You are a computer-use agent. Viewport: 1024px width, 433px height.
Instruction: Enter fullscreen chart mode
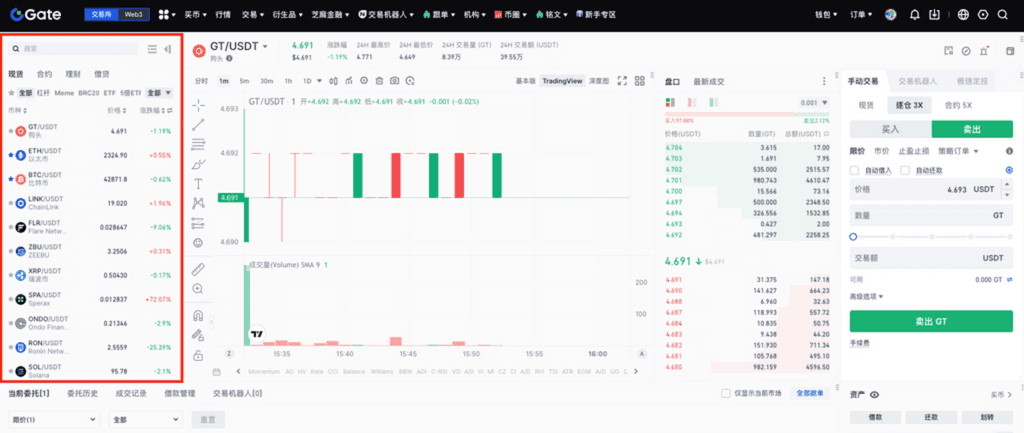622,80
